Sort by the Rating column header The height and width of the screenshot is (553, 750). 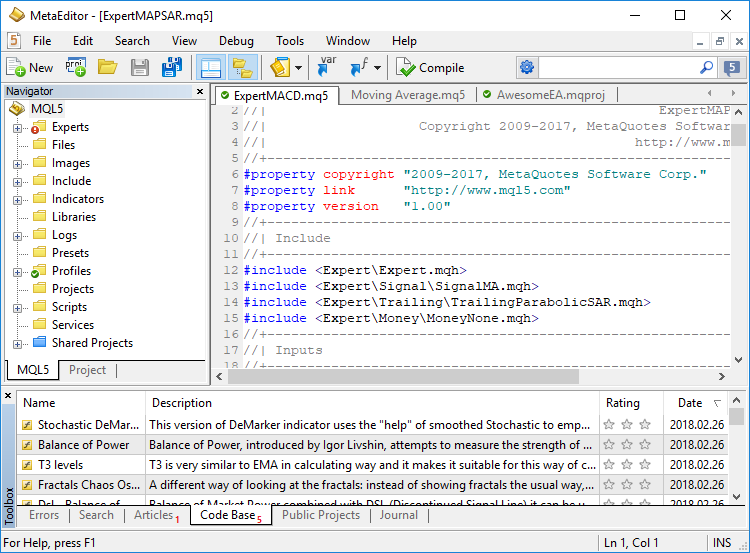tap(631, 403)
